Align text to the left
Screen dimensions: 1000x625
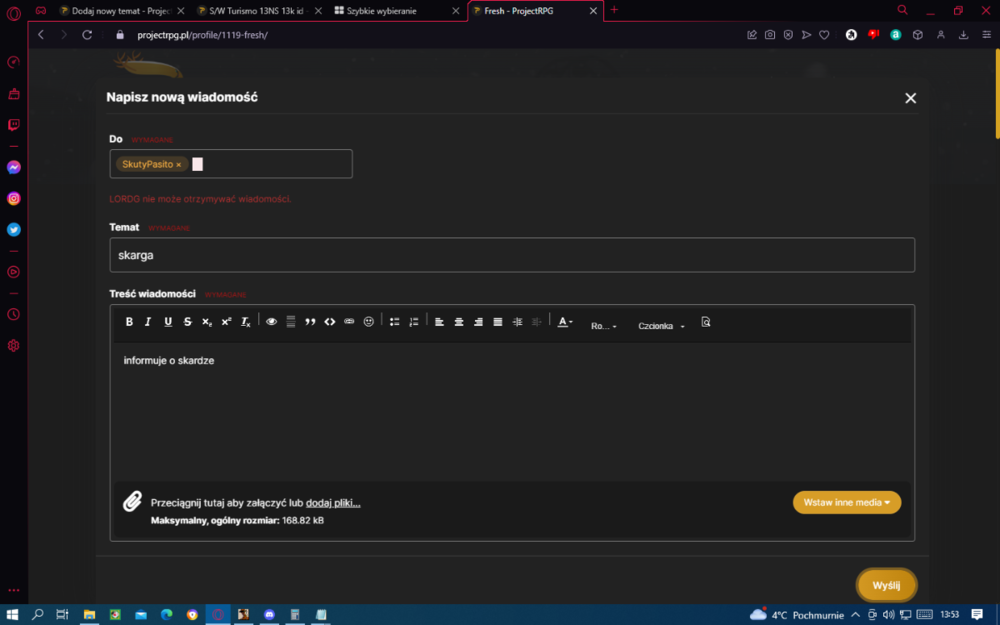pos(439,322)
